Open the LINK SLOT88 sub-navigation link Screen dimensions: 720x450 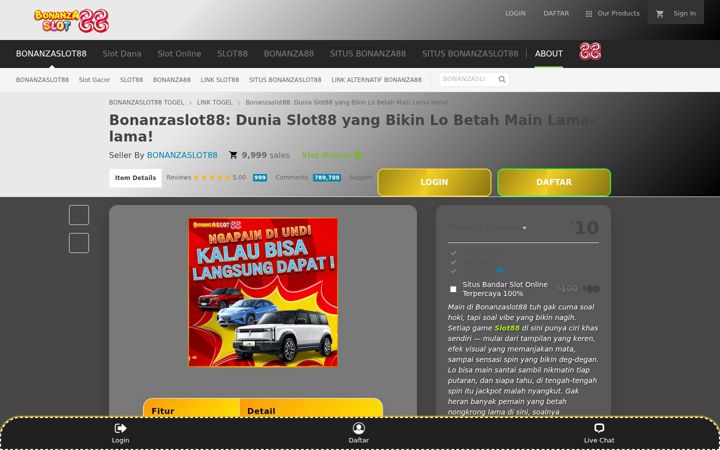click(x=220, y=79)
